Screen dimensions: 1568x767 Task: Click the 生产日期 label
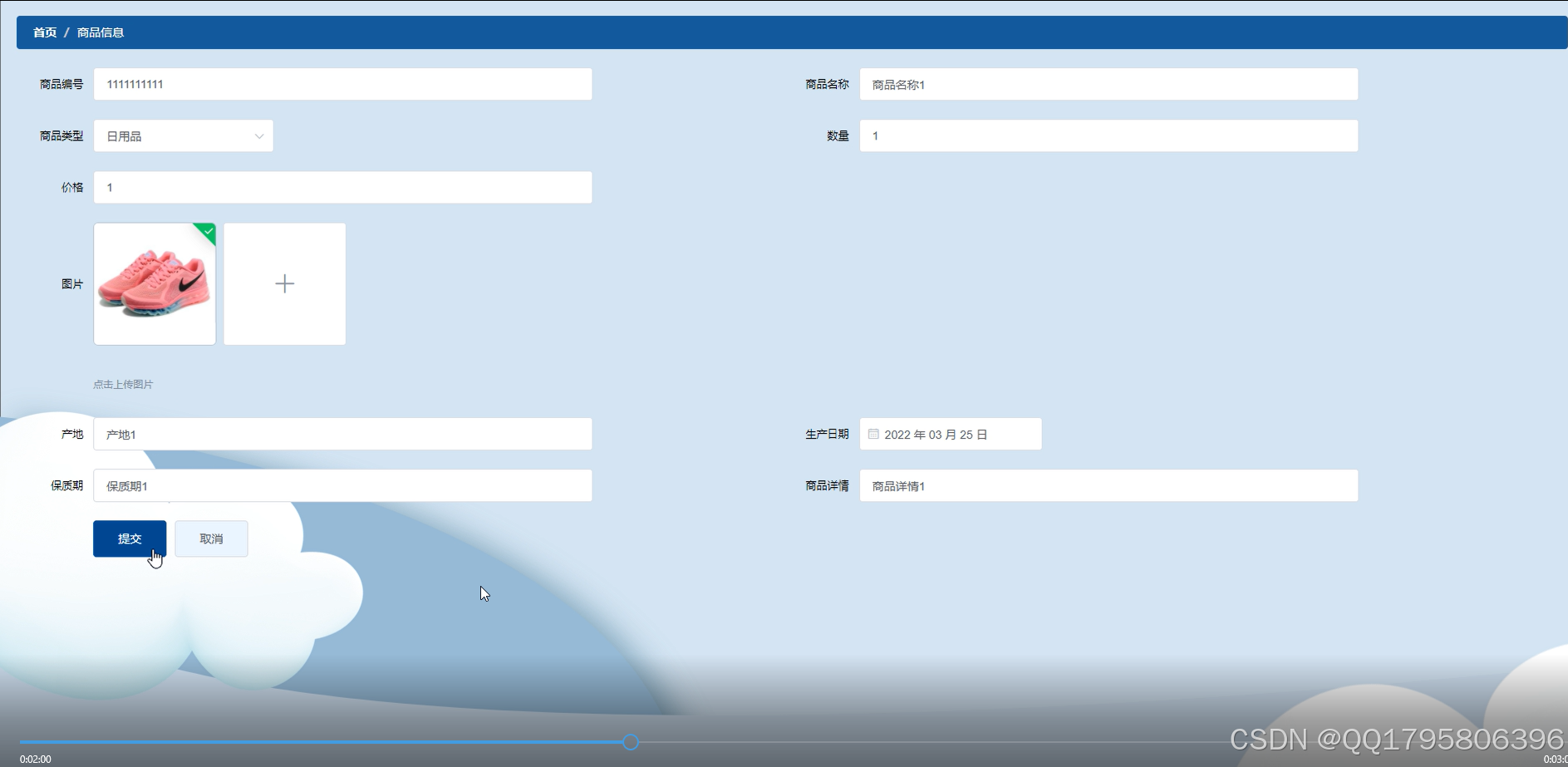tap(827, 434)
